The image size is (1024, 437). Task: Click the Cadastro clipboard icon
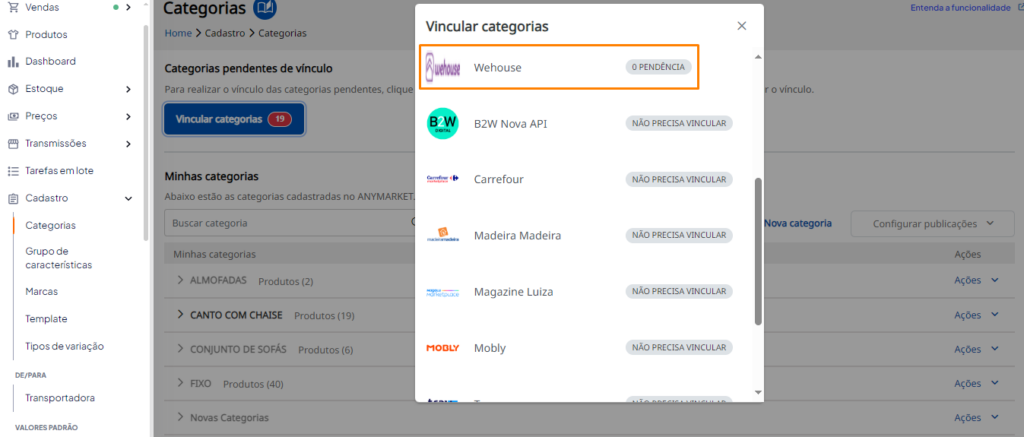[13, 199]
